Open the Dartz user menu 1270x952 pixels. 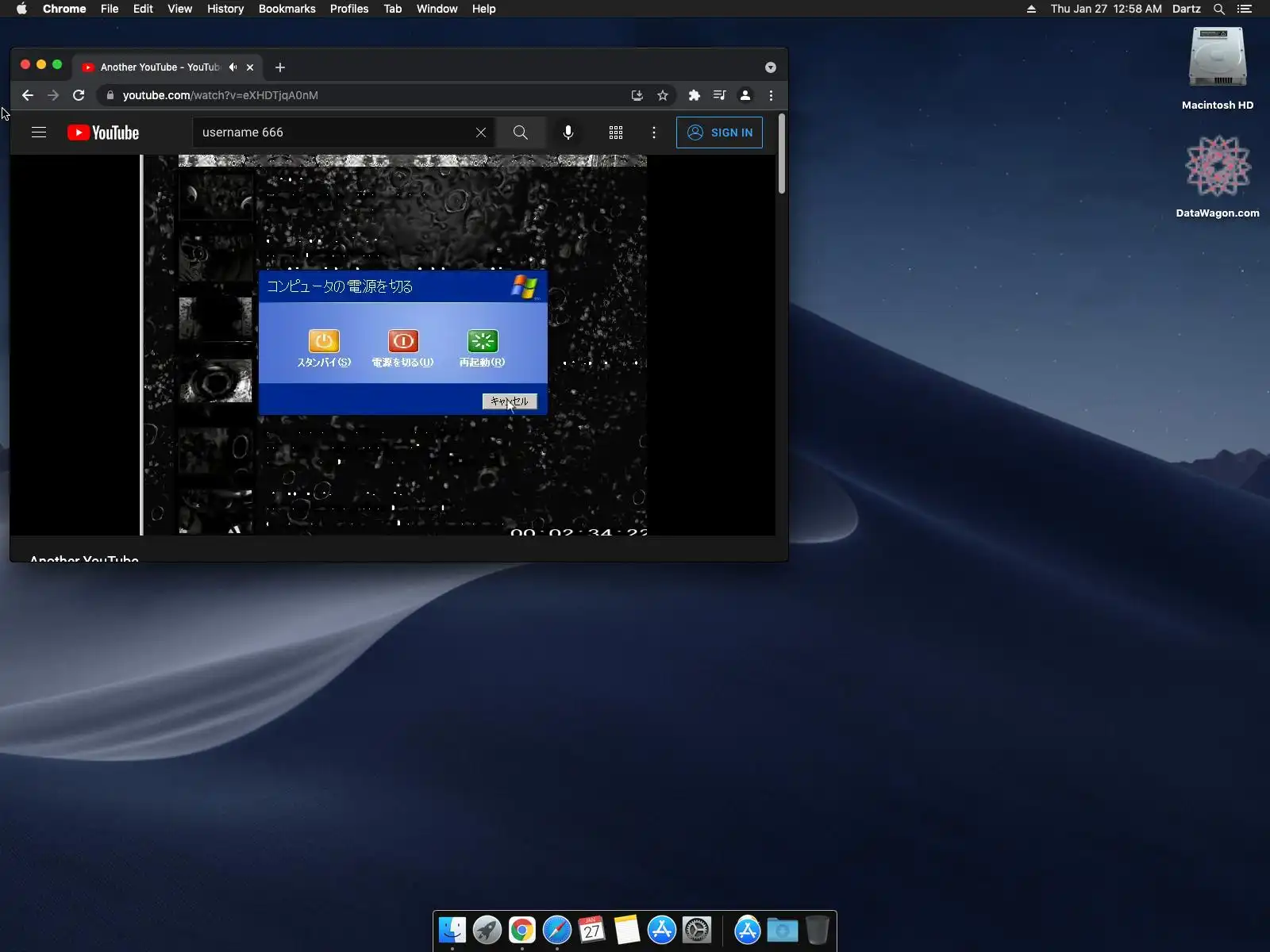point(1186,9)
